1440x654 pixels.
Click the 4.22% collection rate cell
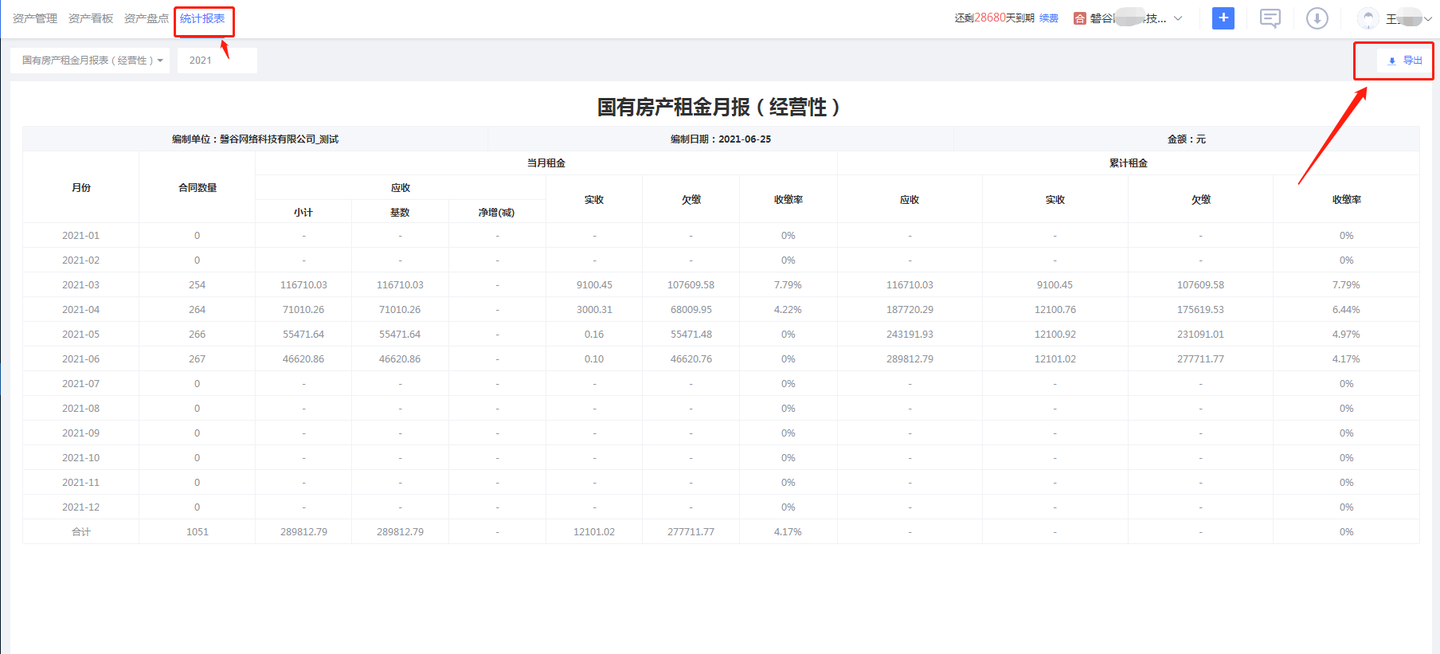click(x=788, y=310)
